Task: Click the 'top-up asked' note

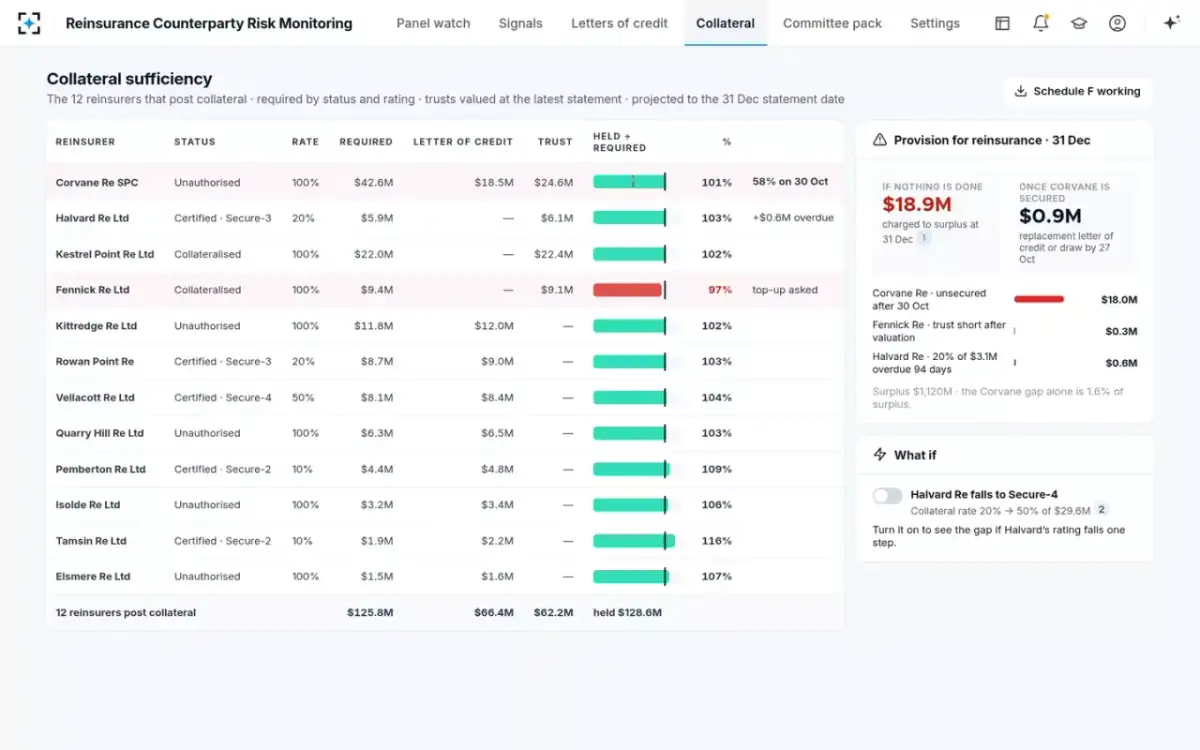Action: click(785, 290)
